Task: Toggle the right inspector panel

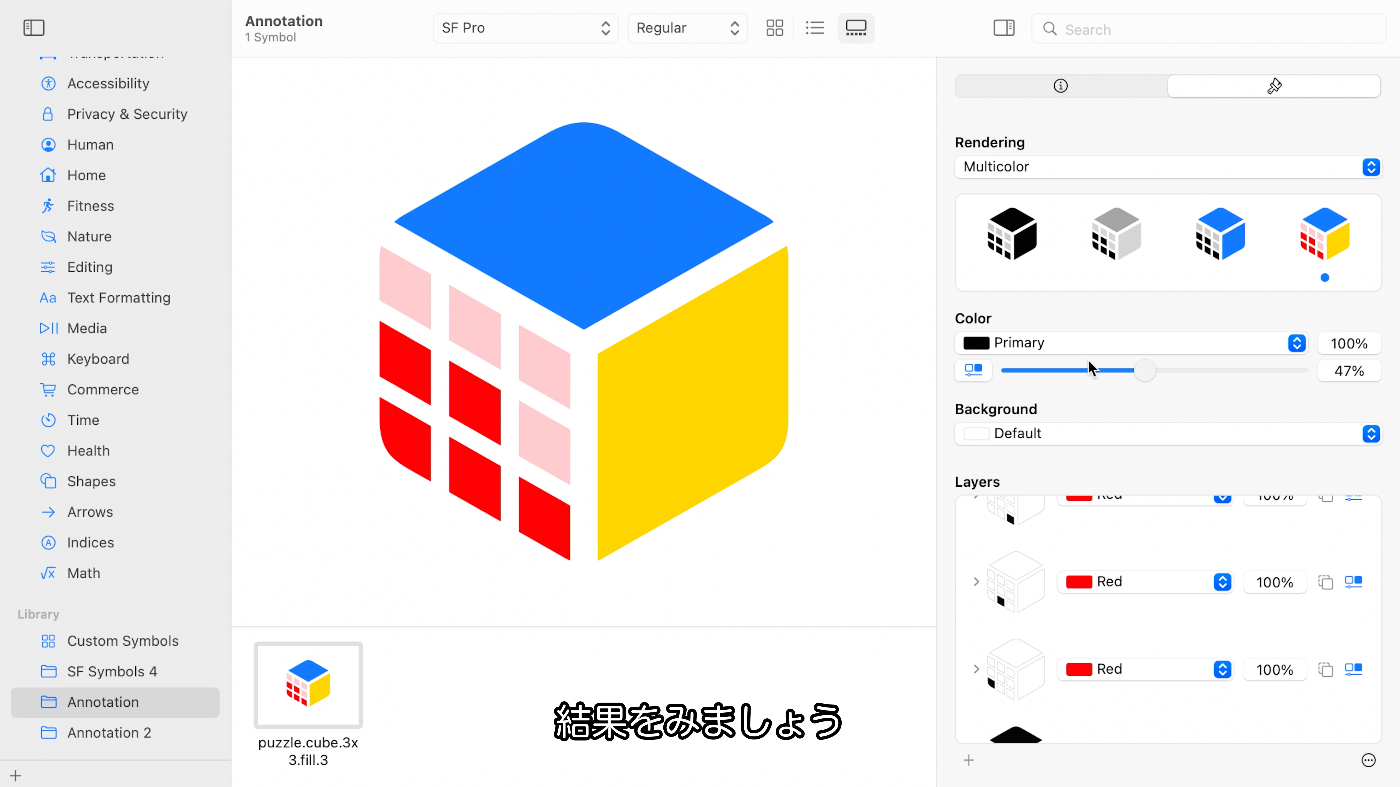Action: point(1004,28)
